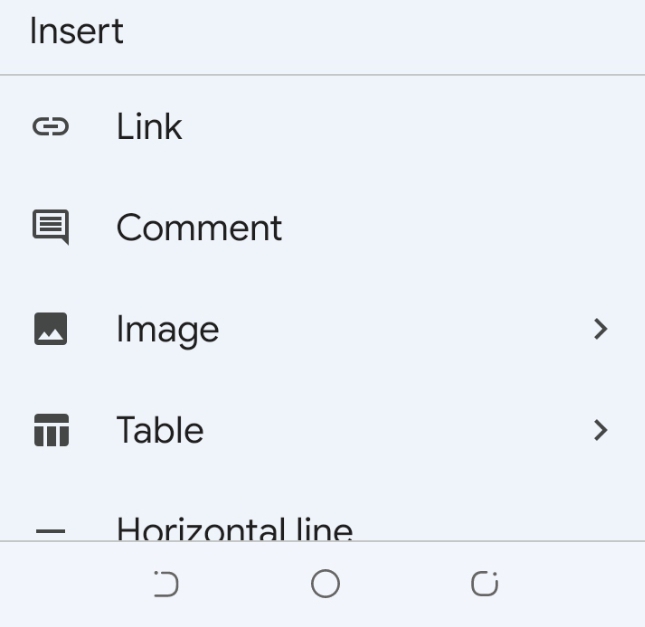Choose the Link menu entry text
Image resolution: width=645 pixels, height=627 pixels.
point(149,127)
